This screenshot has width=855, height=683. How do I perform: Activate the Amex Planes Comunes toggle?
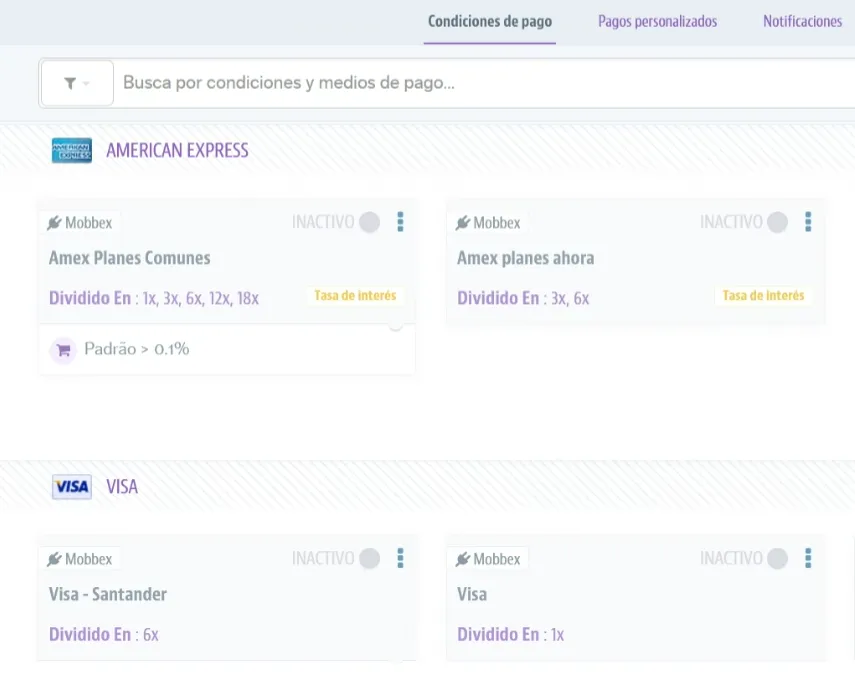tap(369, 222)
